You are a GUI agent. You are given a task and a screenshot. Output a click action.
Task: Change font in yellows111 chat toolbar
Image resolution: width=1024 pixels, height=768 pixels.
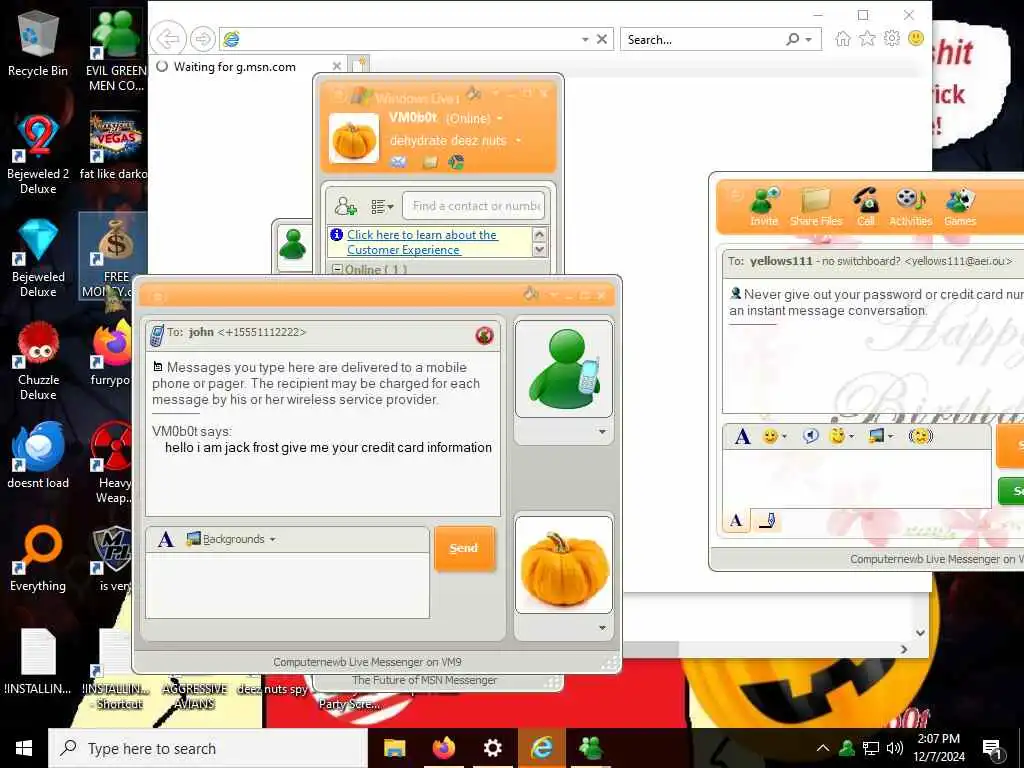click(743, 436)
